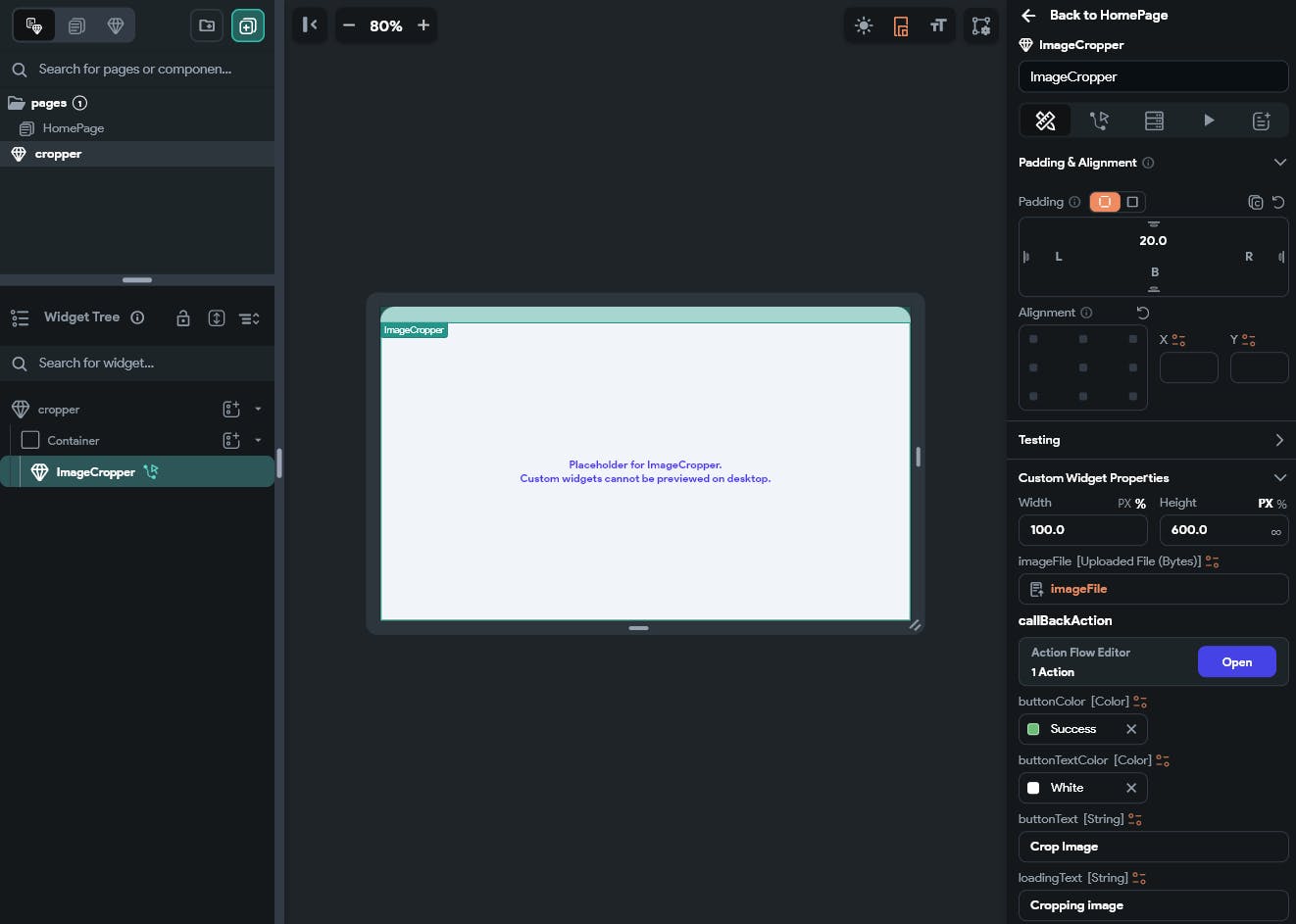Switch to the pages list tab
This screenshot has height=924, width=1296.
click(76, 25)
